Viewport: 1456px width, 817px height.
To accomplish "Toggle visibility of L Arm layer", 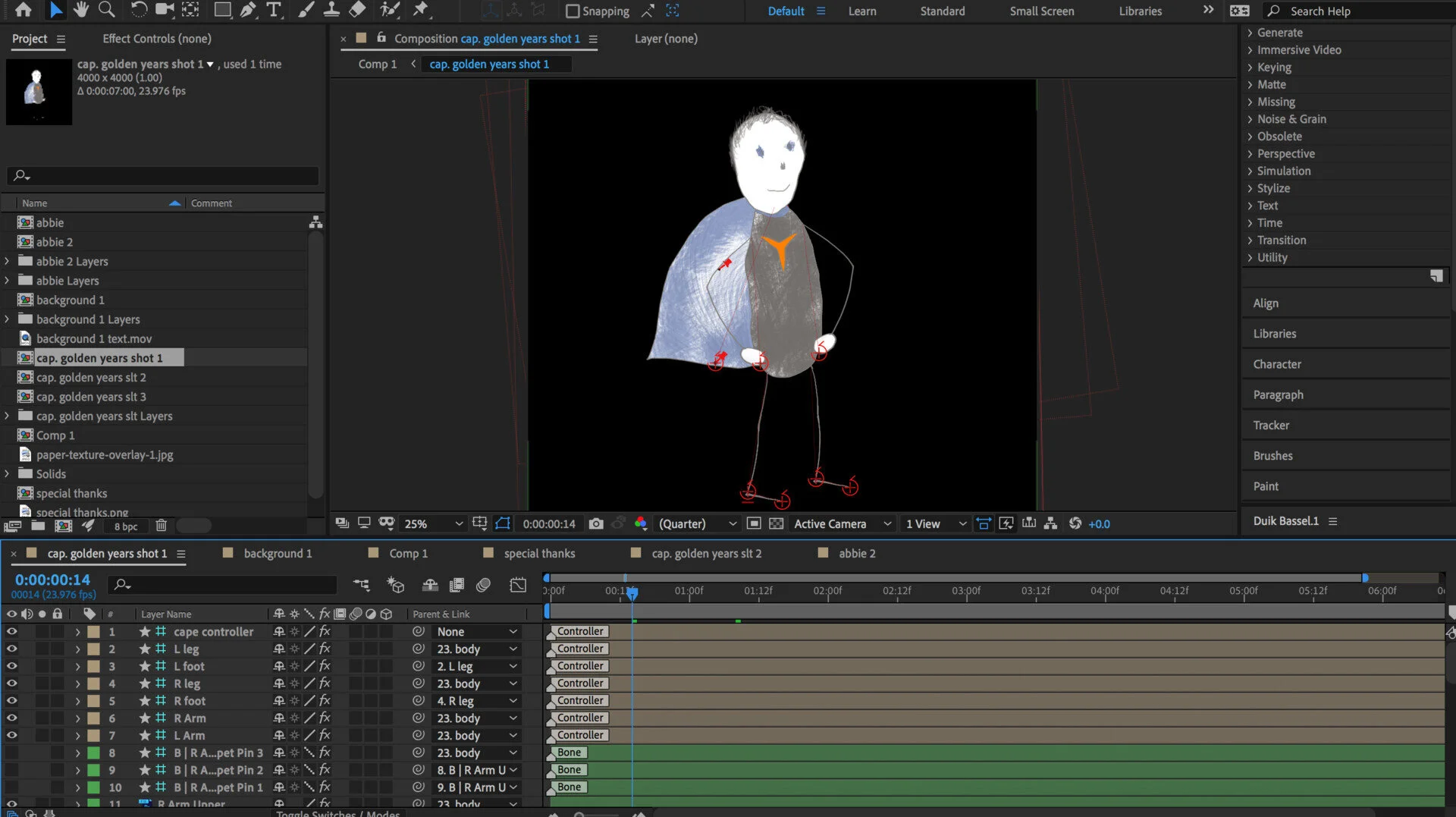I will [11, 735].
